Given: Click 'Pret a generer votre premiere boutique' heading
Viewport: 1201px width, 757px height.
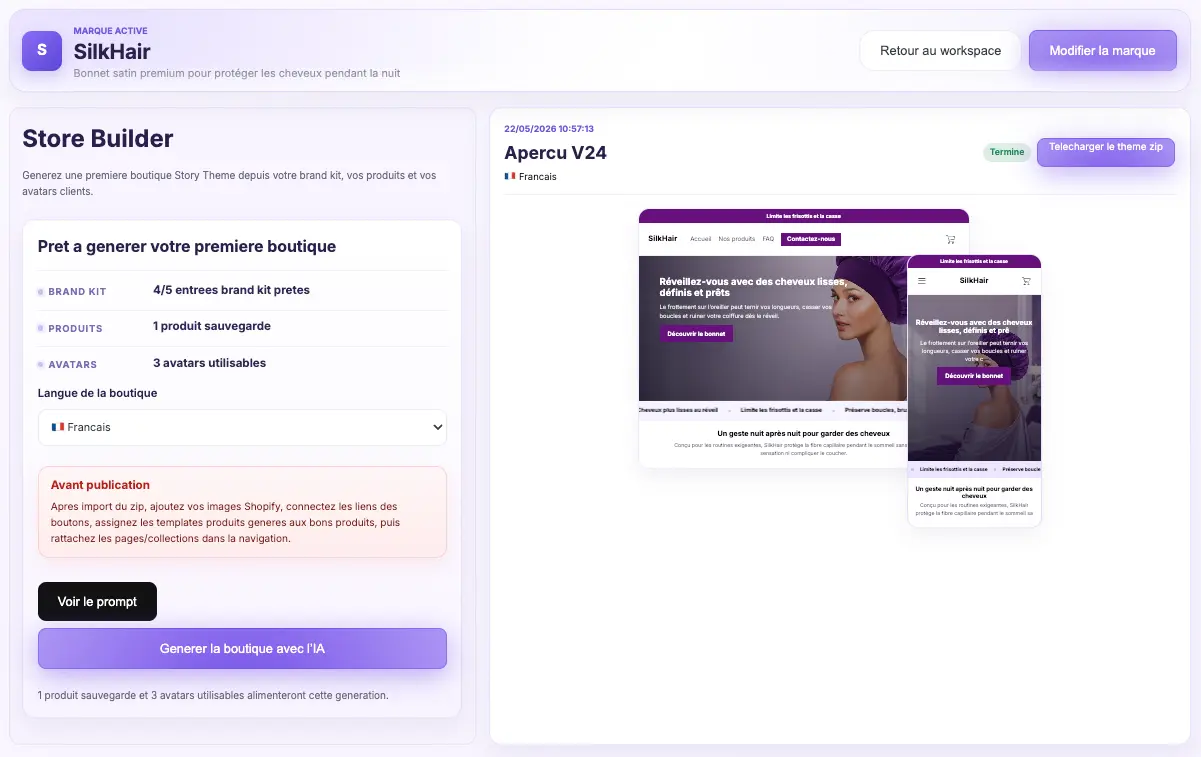Looking at the screenshot, I should click(x=187, y=246).
